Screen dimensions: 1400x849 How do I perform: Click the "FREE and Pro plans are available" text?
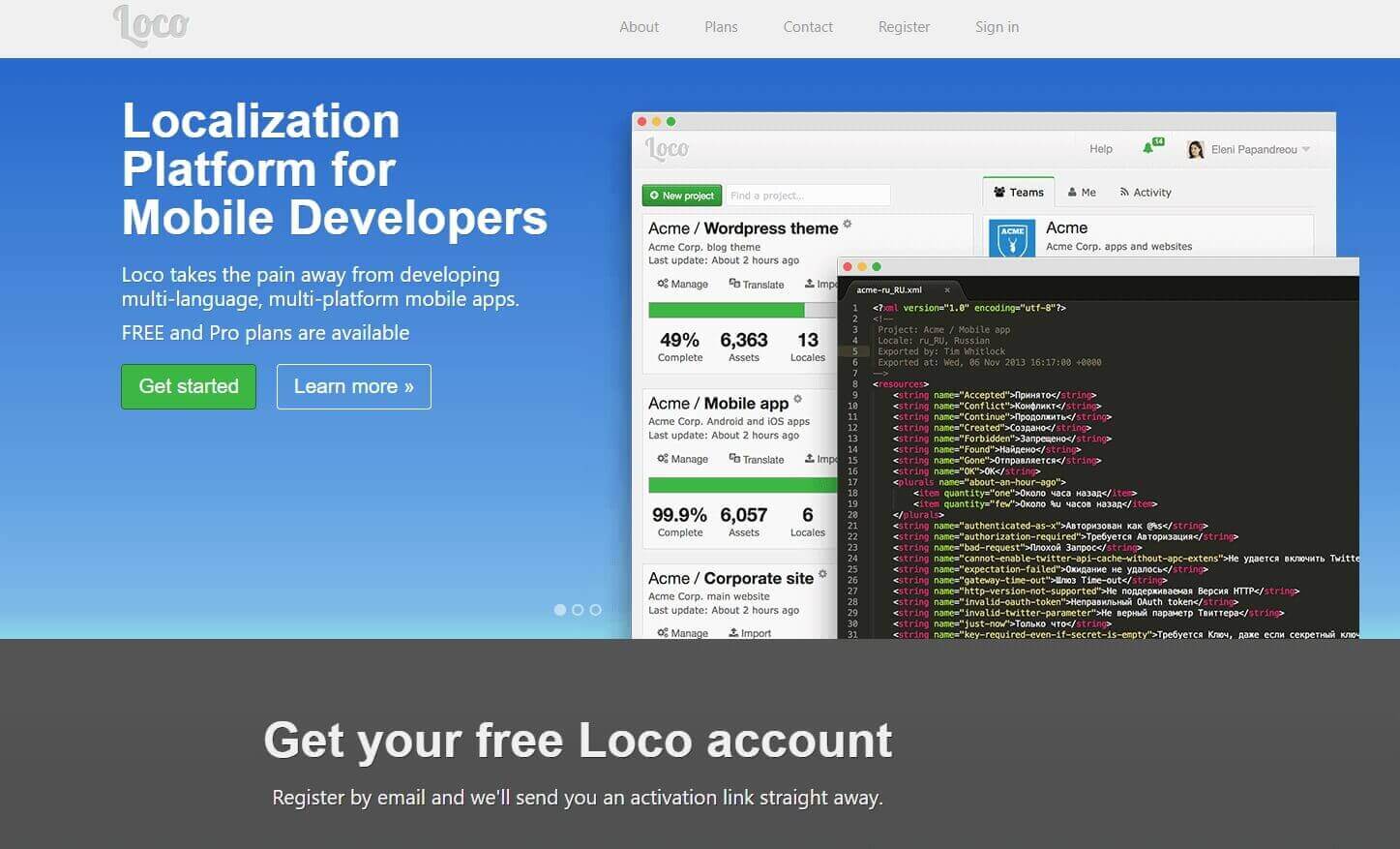[x=266, y=333]
